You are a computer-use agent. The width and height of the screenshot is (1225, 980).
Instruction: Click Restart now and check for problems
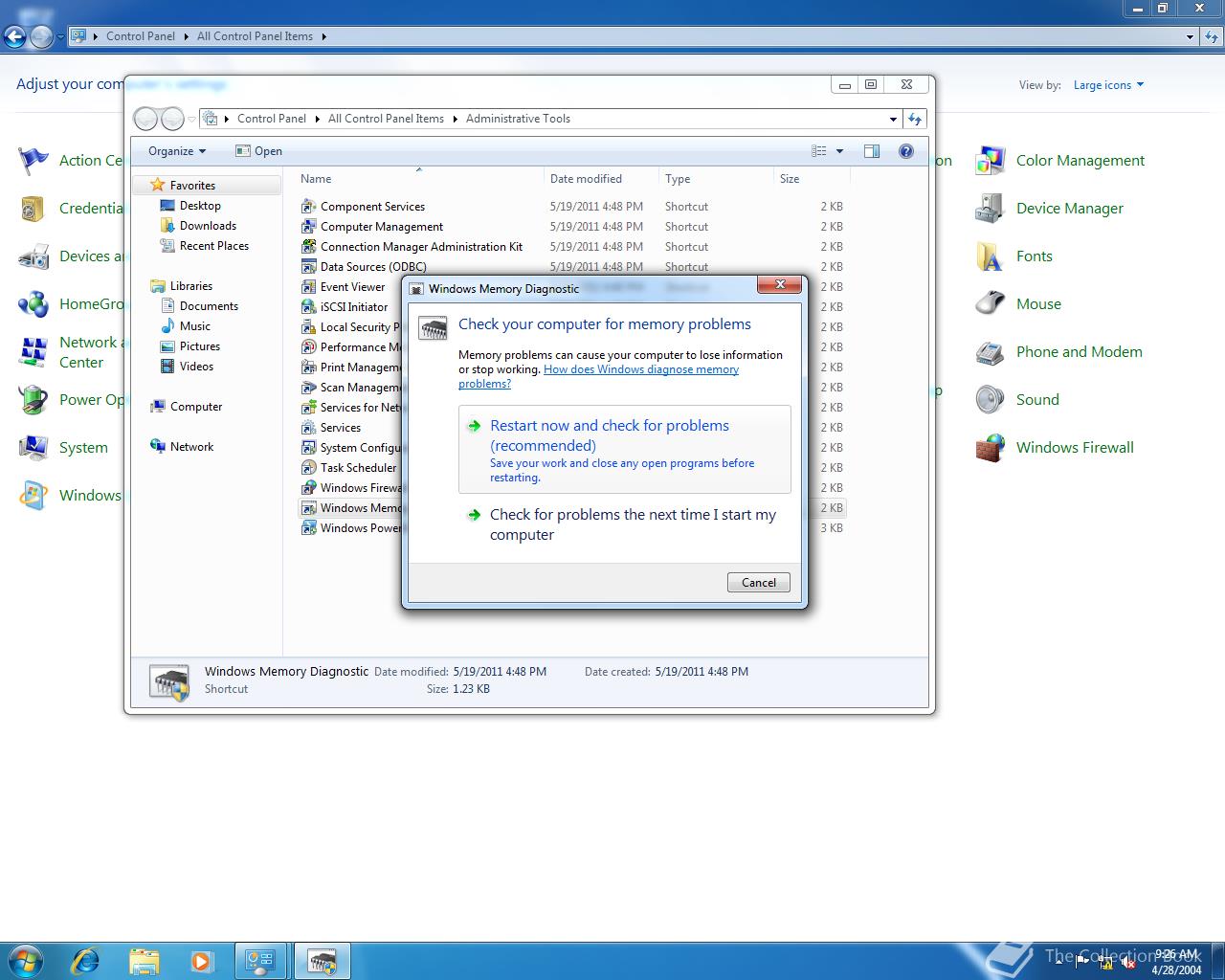tap(624, 449)
